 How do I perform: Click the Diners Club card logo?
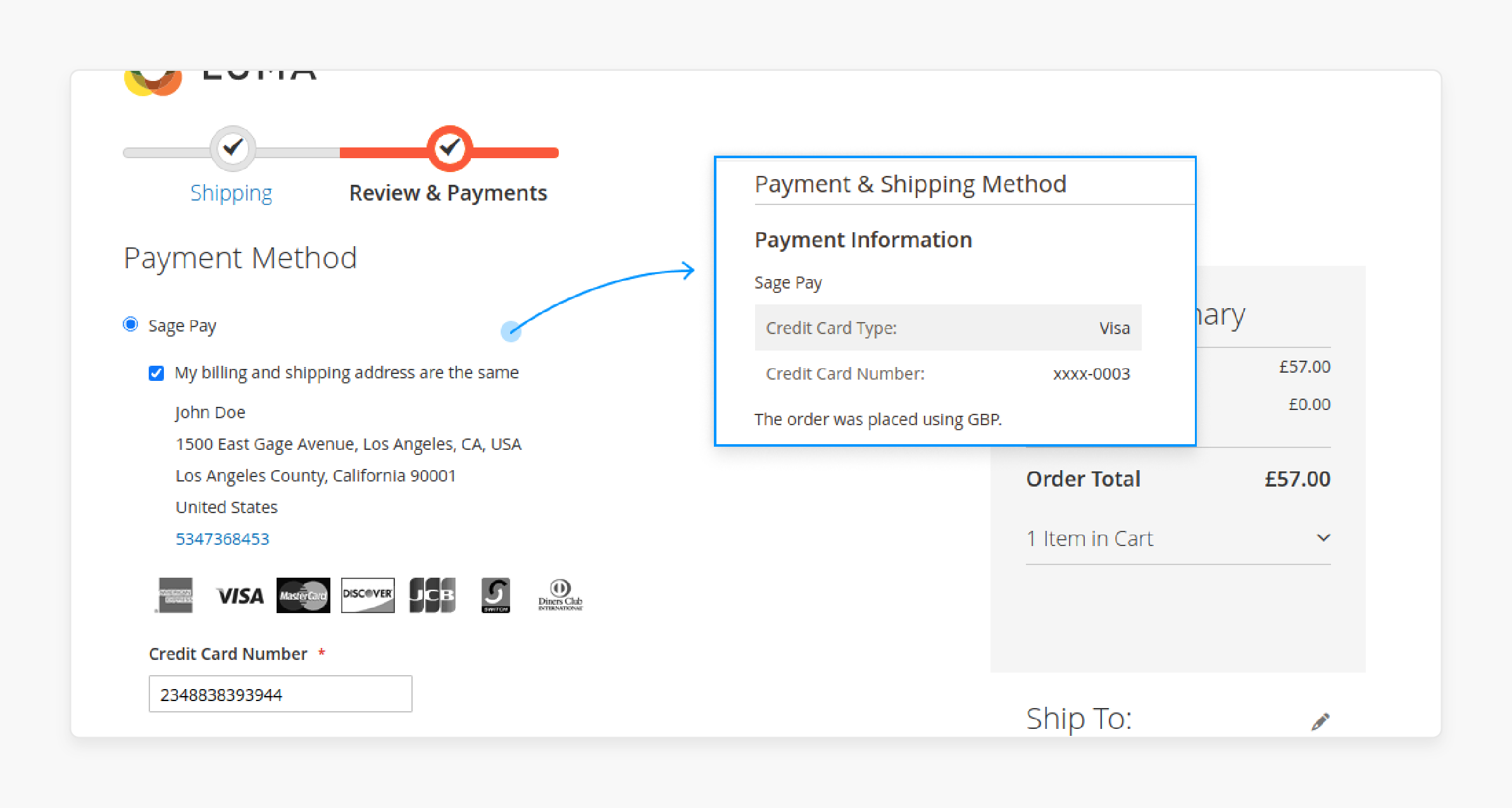pyautogui.click(x=560, y=595)
